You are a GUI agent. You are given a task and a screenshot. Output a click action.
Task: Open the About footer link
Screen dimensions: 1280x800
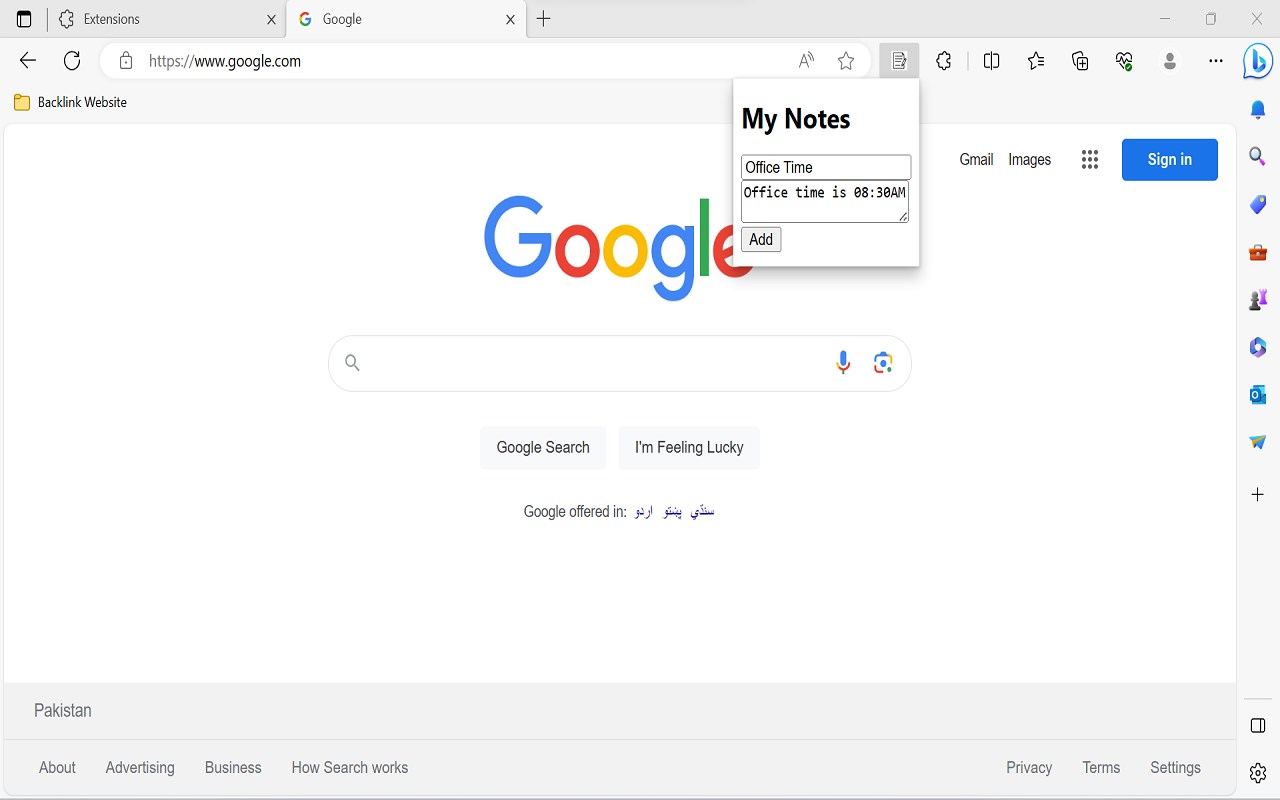coord(57,767)
